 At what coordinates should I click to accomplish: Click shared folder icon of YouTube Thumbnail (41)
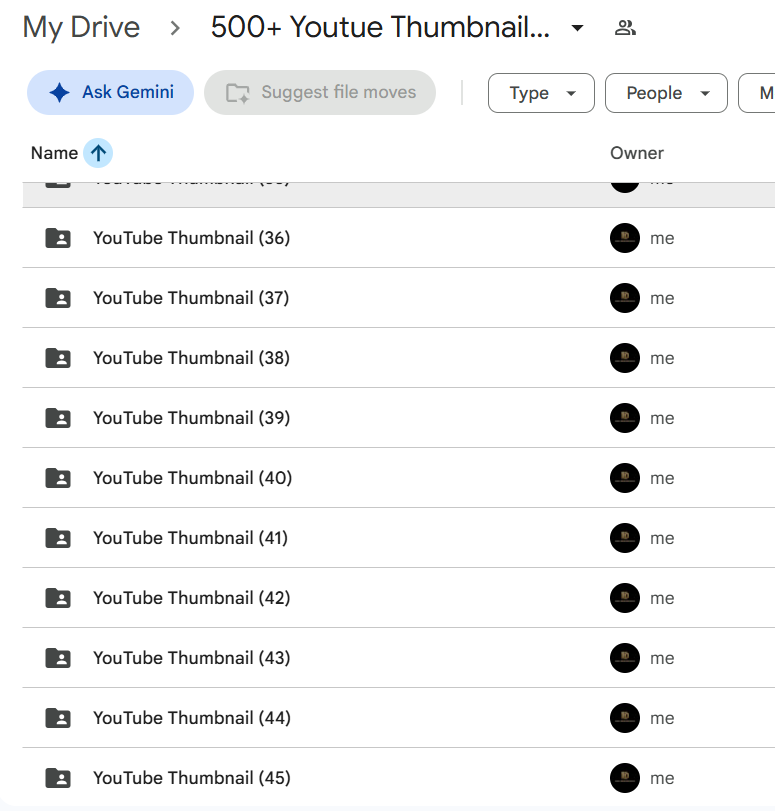click(58, 538)
